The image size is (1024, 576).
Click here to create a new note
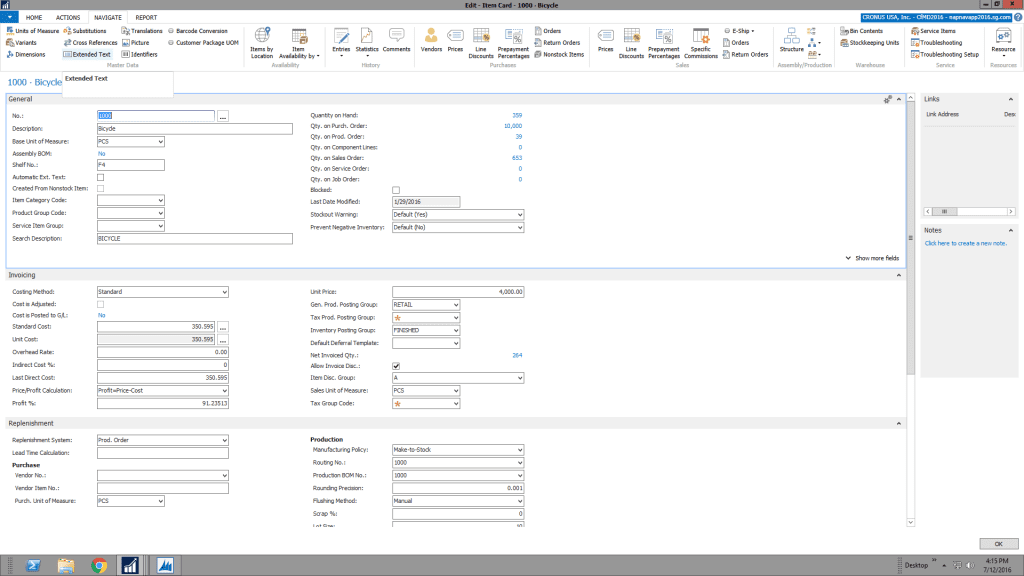(x=965, y=243)
